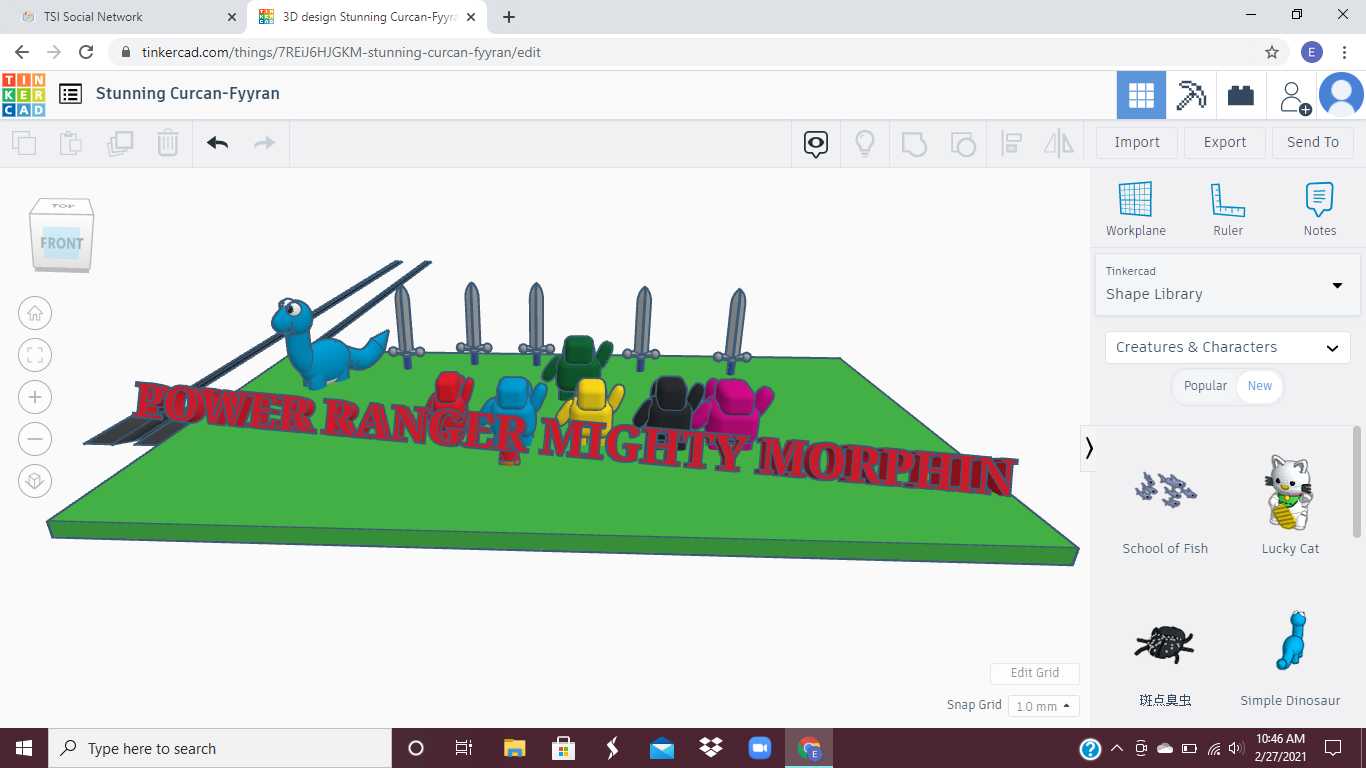Select the Ruler tool
Viewport: 1366px width, 768px height.
[x=1228, y=210]
